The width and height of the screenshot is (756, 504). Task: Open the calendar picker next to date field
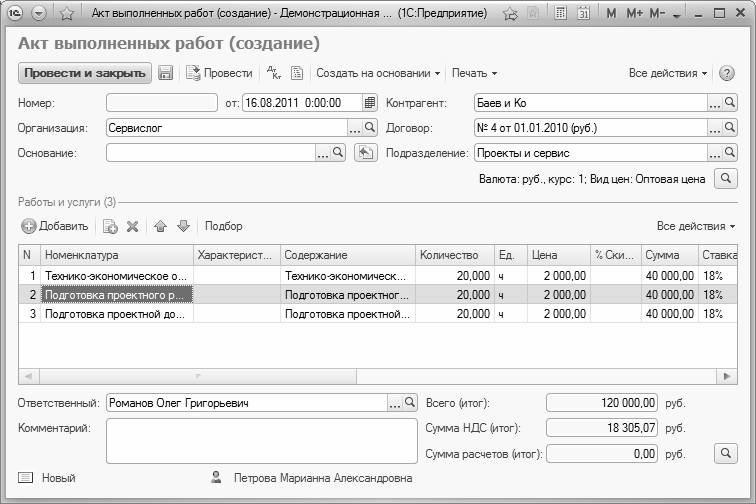tap(369, 102)
